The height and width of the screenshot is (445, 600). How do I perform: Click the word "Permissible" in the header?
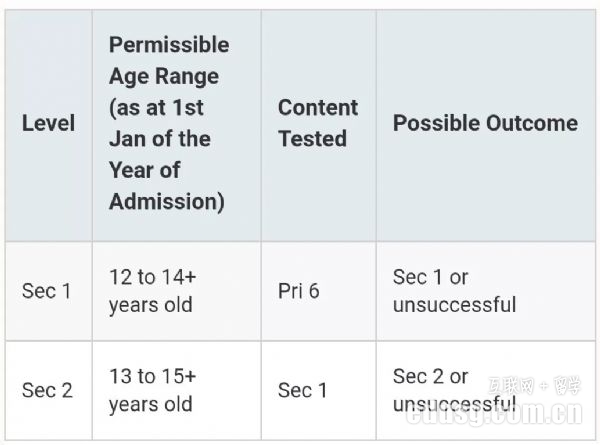pyautogui.click(x=169, y=45)
